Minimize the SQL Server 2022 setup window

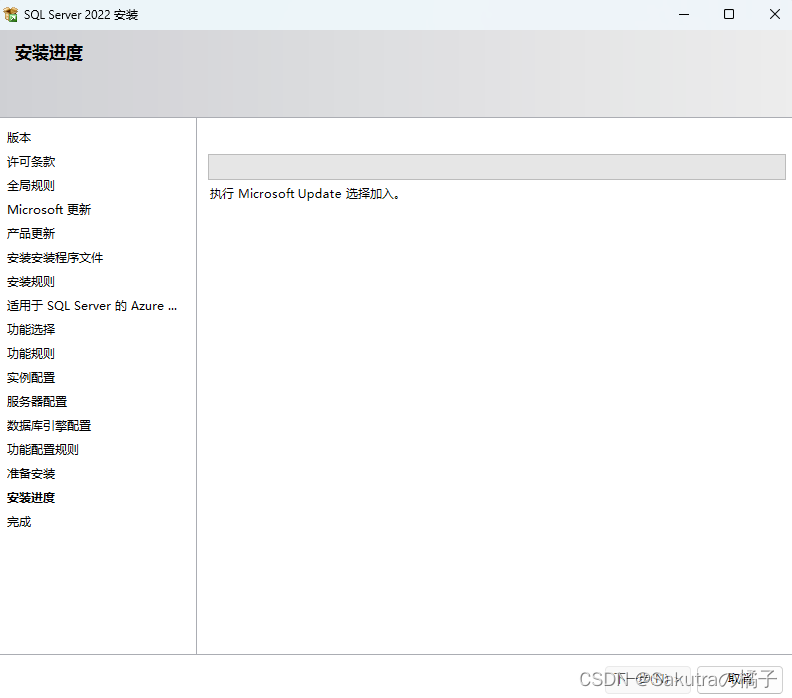(684, 14)
